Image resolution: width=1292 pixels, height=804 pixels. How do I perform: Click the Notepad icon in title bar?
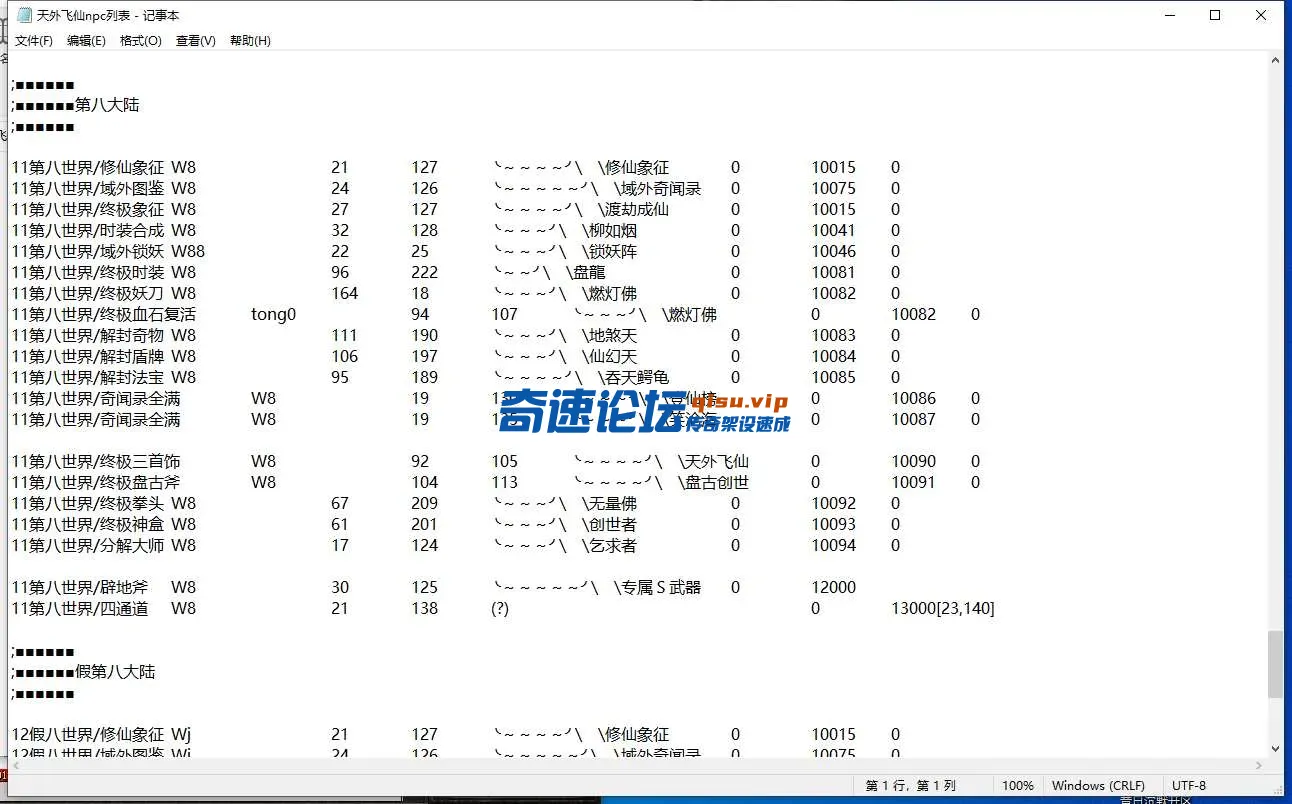pyautogui.click(x=24, y=15)
